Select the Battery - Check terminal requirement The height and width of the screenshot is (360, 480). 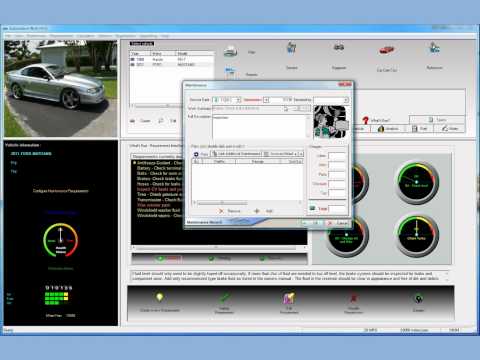pyautogui.click(x=159, y=168)
